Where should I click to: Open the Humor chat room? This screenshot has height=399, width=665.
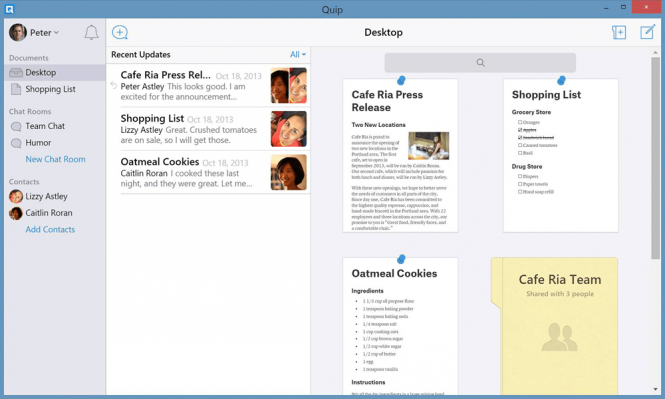(x=55, y=143)
